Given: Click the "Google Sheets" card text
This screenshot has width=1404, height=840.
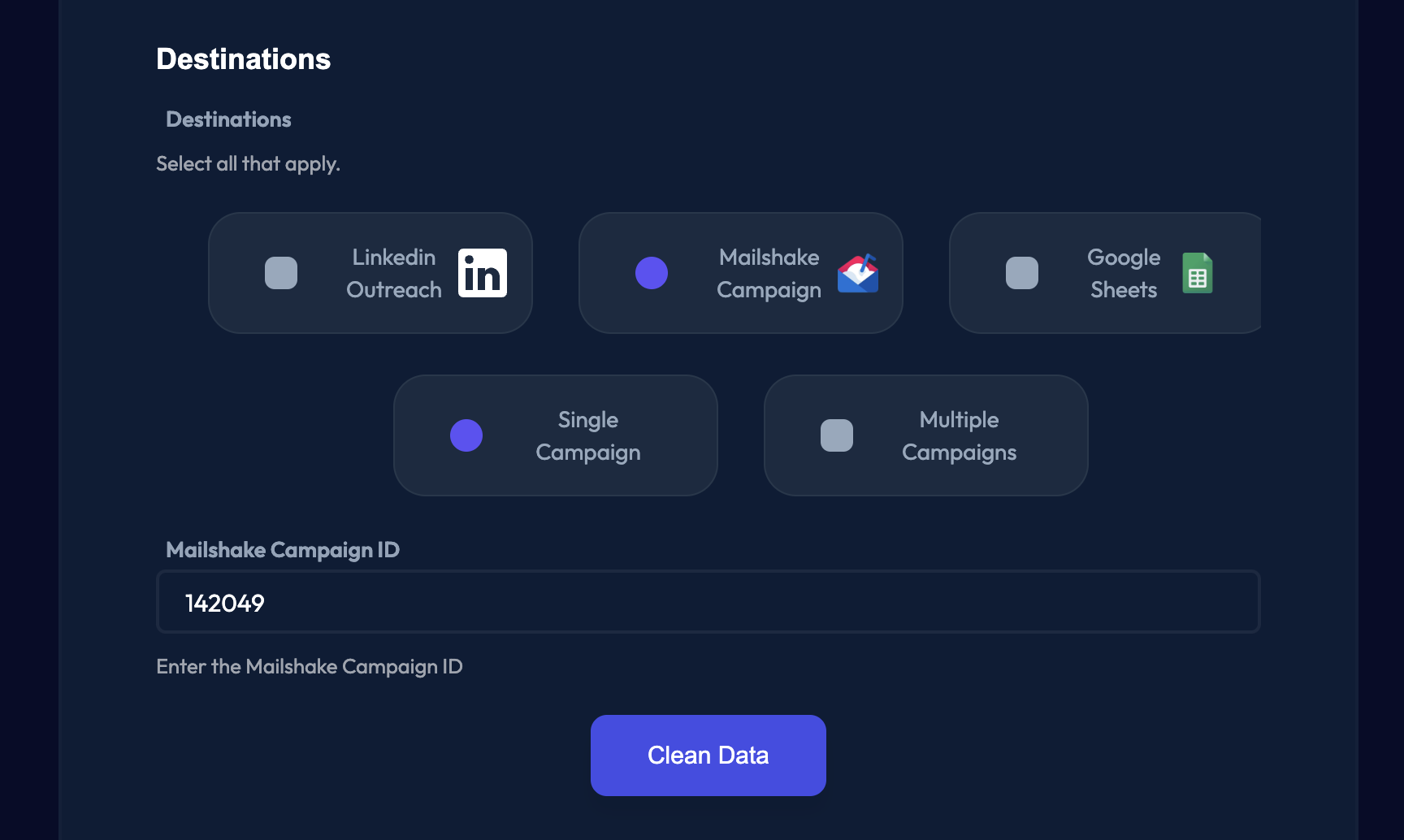Looking at the screenshot, I should point(1124,273).
